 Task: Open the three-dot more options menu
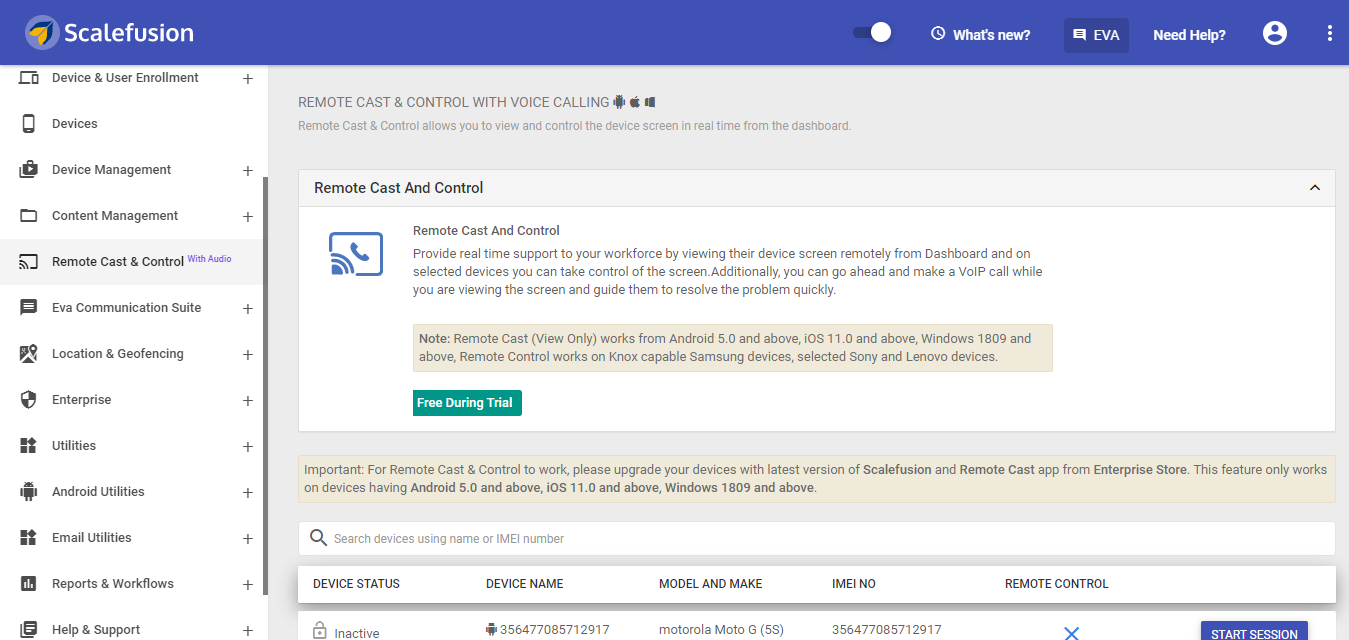point(1329,33)
